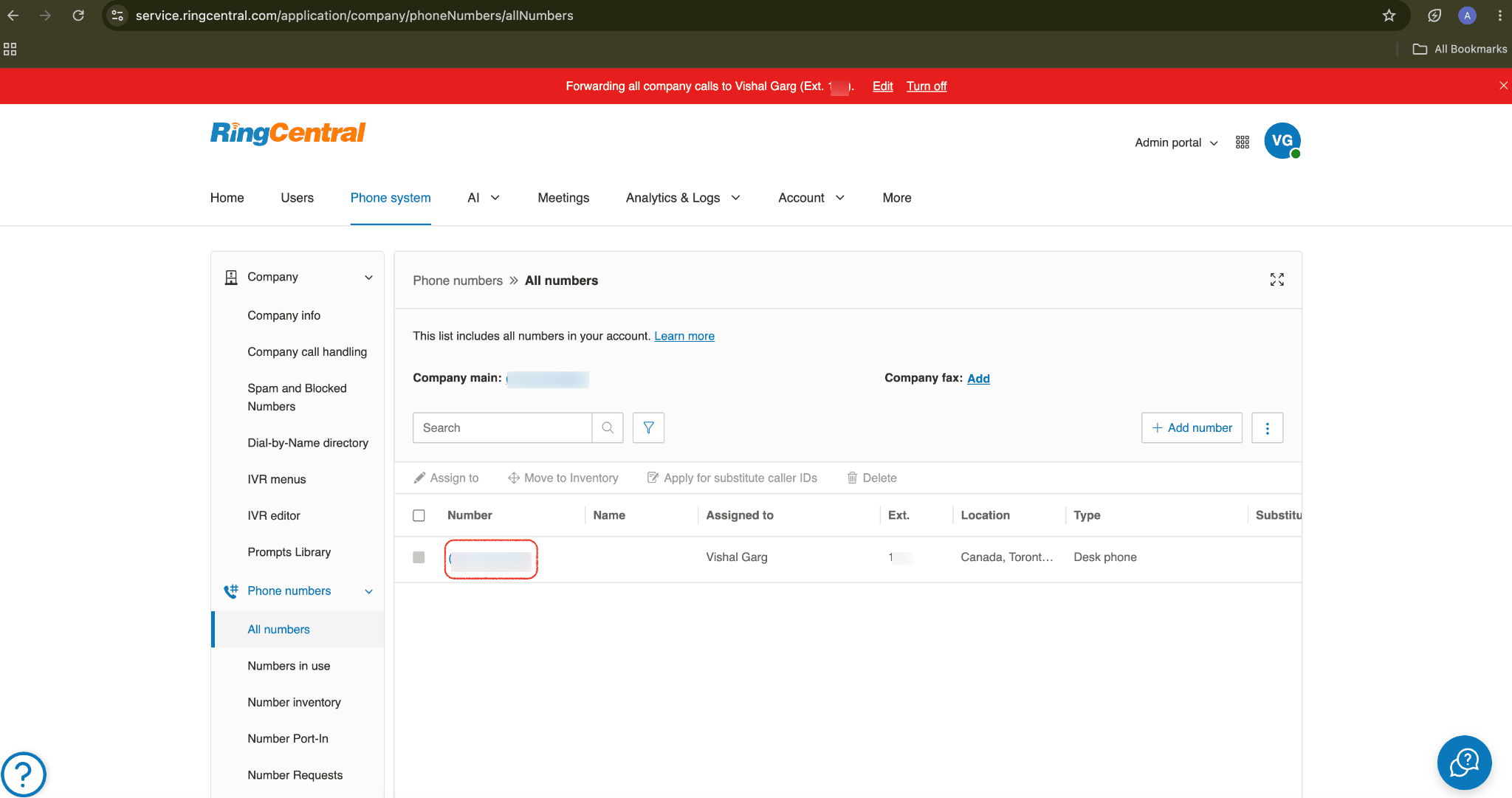
Task: Click the RingCentral logo
Action: [x=288, y=133]
